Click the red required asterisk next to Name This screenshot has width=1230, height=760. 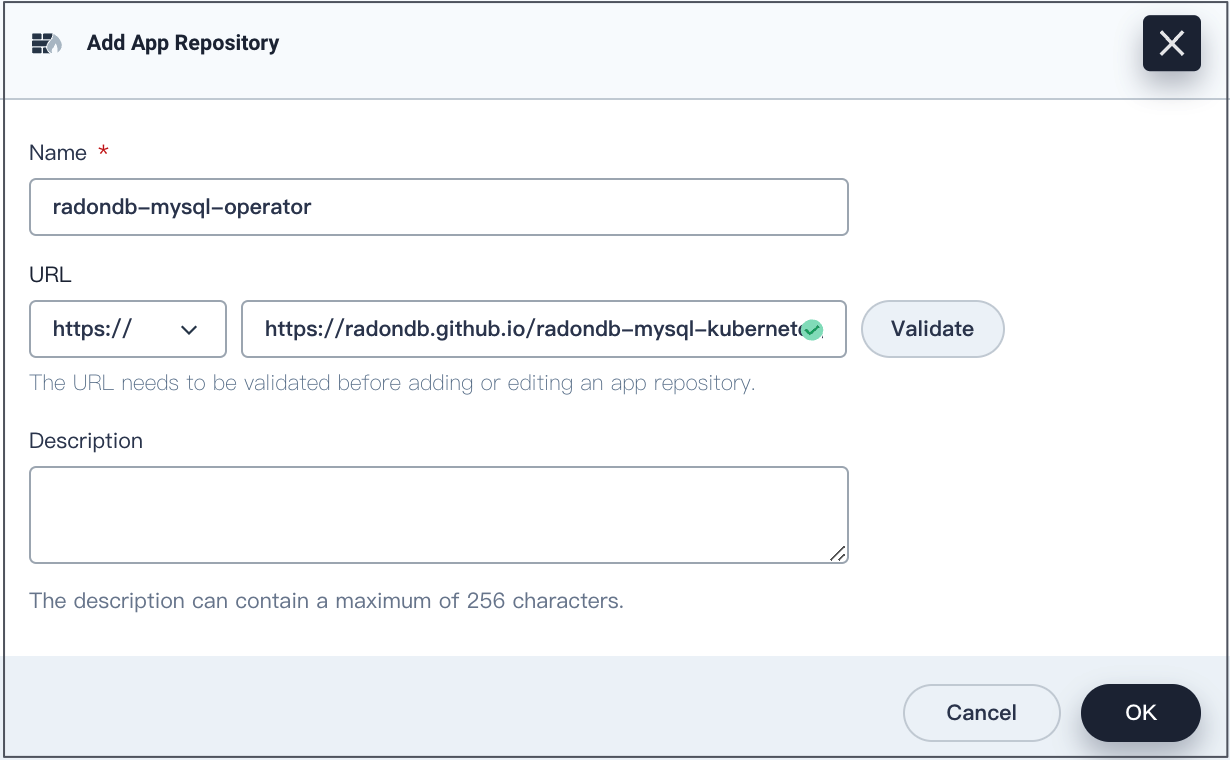pyautogui.click(x=103, y=152)
